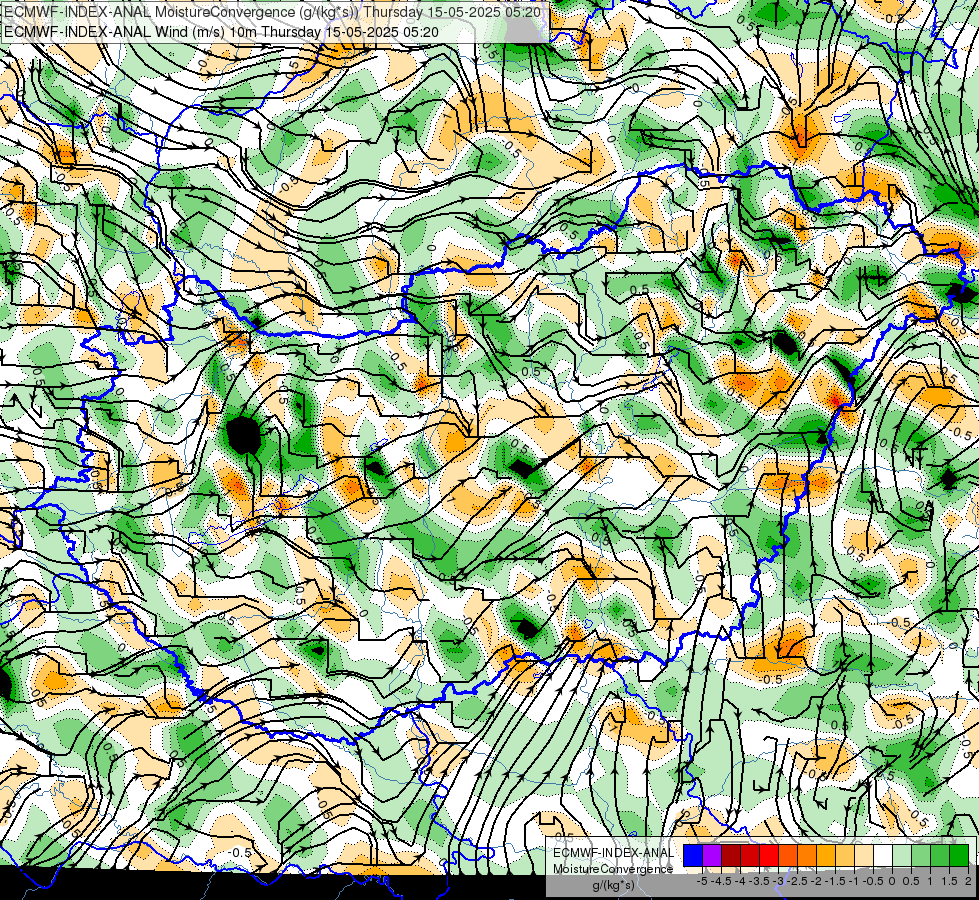Image resolution: width=979 pixels, height=900 pixels.
Task: Choose legend swatch between -1 and -0.5
Action: coord(864,856)
